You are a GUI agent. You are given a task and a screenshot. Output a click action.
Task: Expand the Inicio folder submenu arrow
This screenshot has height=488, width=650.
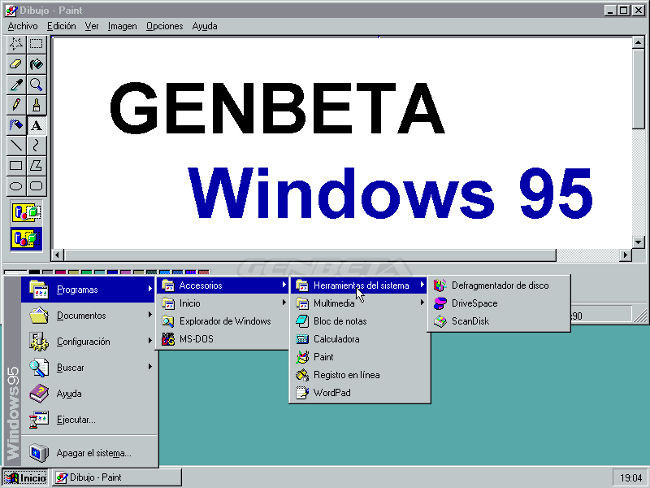pos(284,303)
